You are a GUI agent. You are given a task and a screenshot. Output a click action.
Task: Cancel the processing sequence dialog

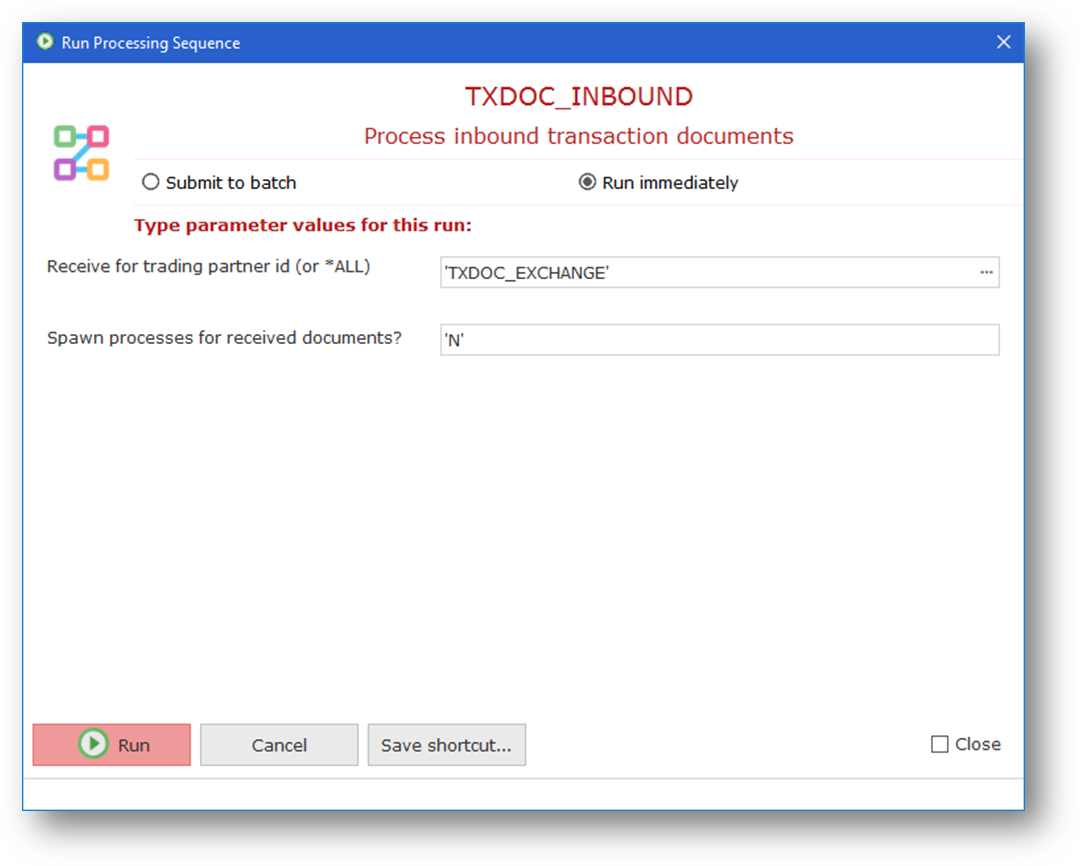[279, 744]
